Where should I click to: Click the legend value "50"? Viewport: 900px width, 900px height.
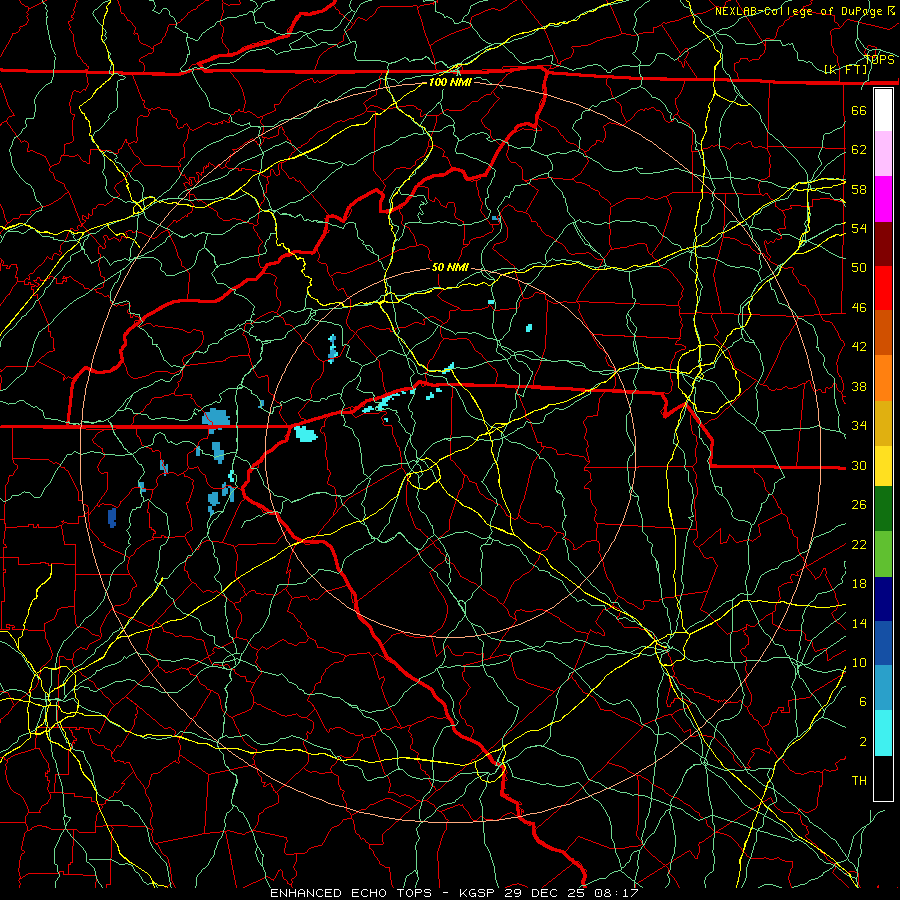(x=859, y=268)
